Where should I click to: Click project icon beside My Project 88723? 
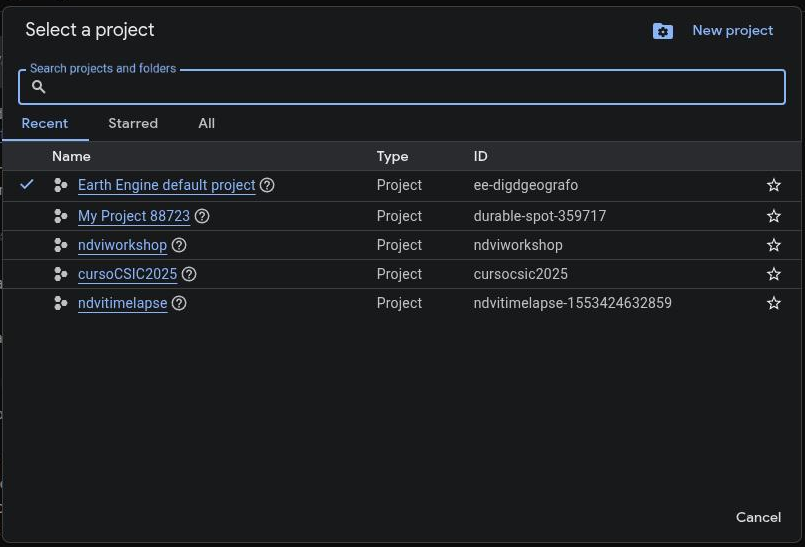(61, 216)
